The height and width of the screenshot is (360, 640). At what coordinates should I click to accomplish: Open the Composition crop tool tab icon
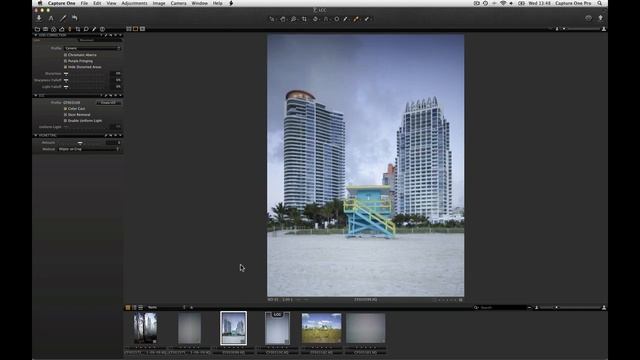[78, 29]
